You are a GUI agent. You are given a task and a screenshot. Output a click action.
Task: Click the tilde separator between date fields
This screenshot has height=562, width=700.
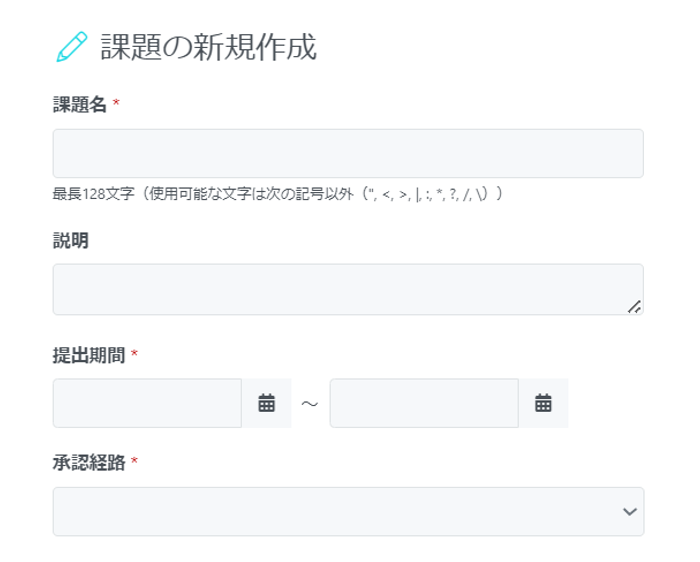click(309, 404)
